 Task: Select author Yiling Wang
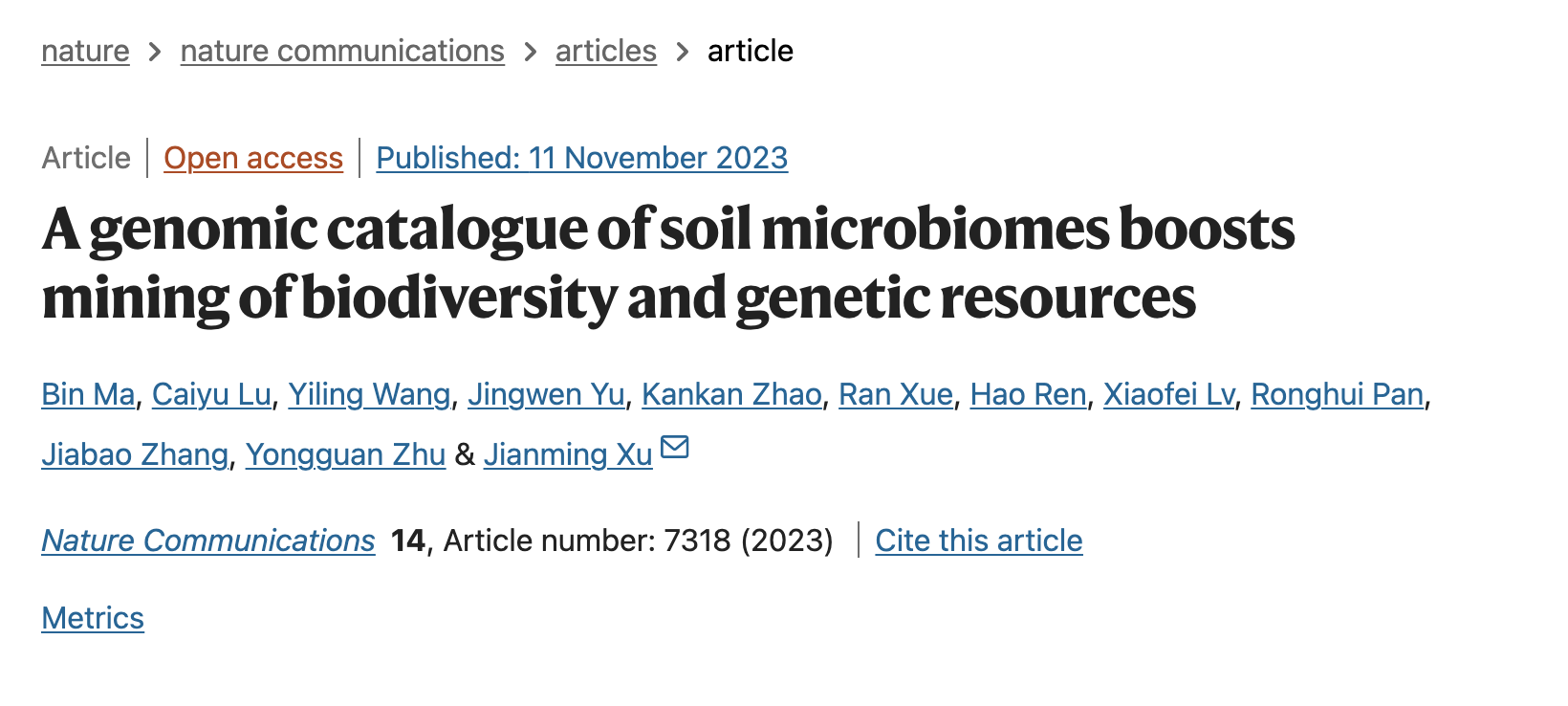(x=369, y=394)
